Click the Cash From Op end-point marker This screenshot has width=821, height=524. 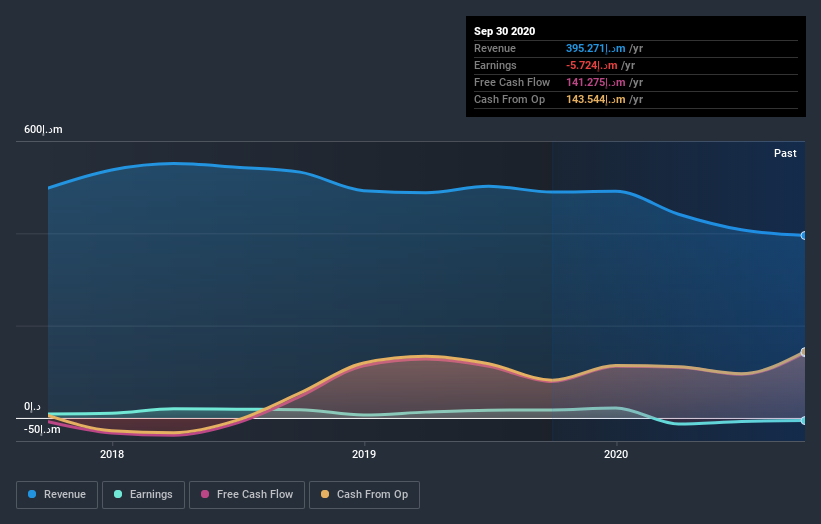(x=804, y=352)
